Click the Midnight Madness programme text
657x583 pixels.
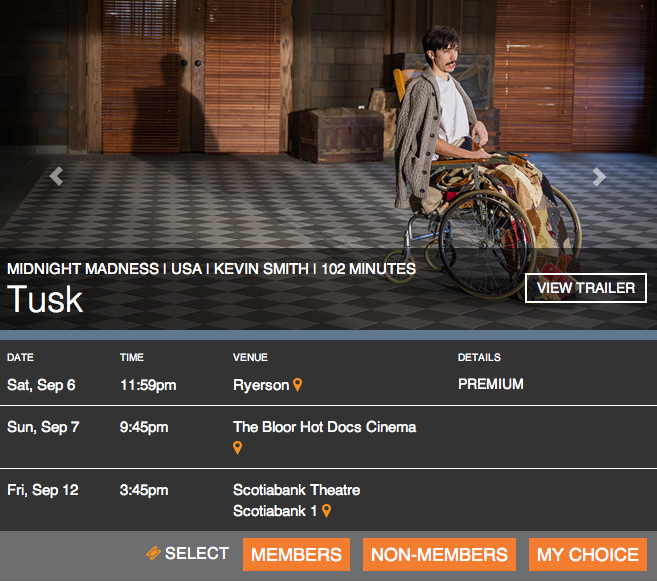83,269
